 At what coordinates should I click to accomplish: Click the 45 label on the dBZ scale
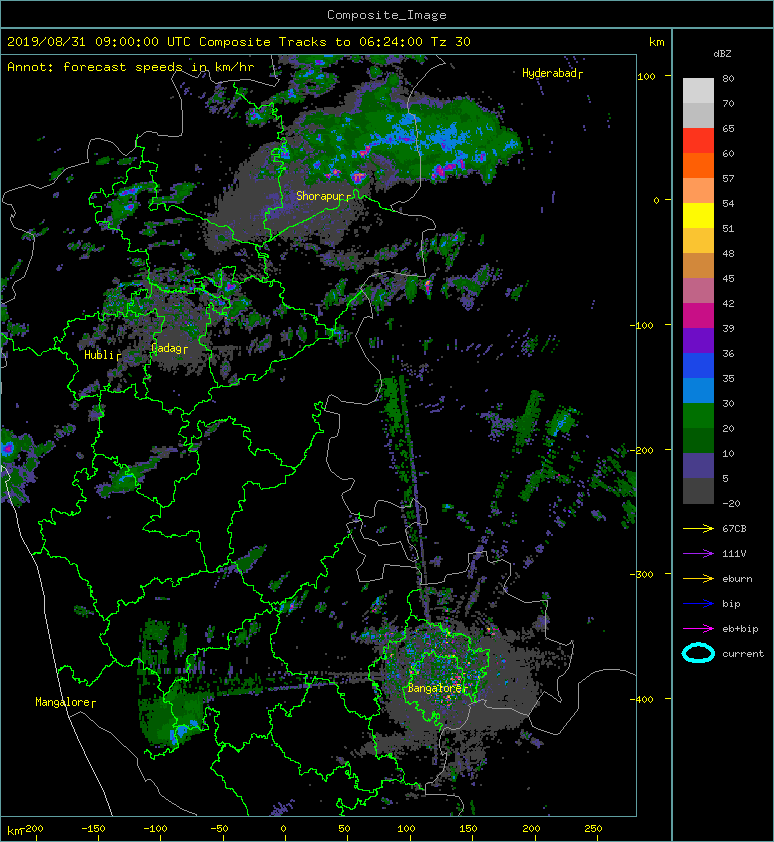pyautogui.click(x=728, y=279)
